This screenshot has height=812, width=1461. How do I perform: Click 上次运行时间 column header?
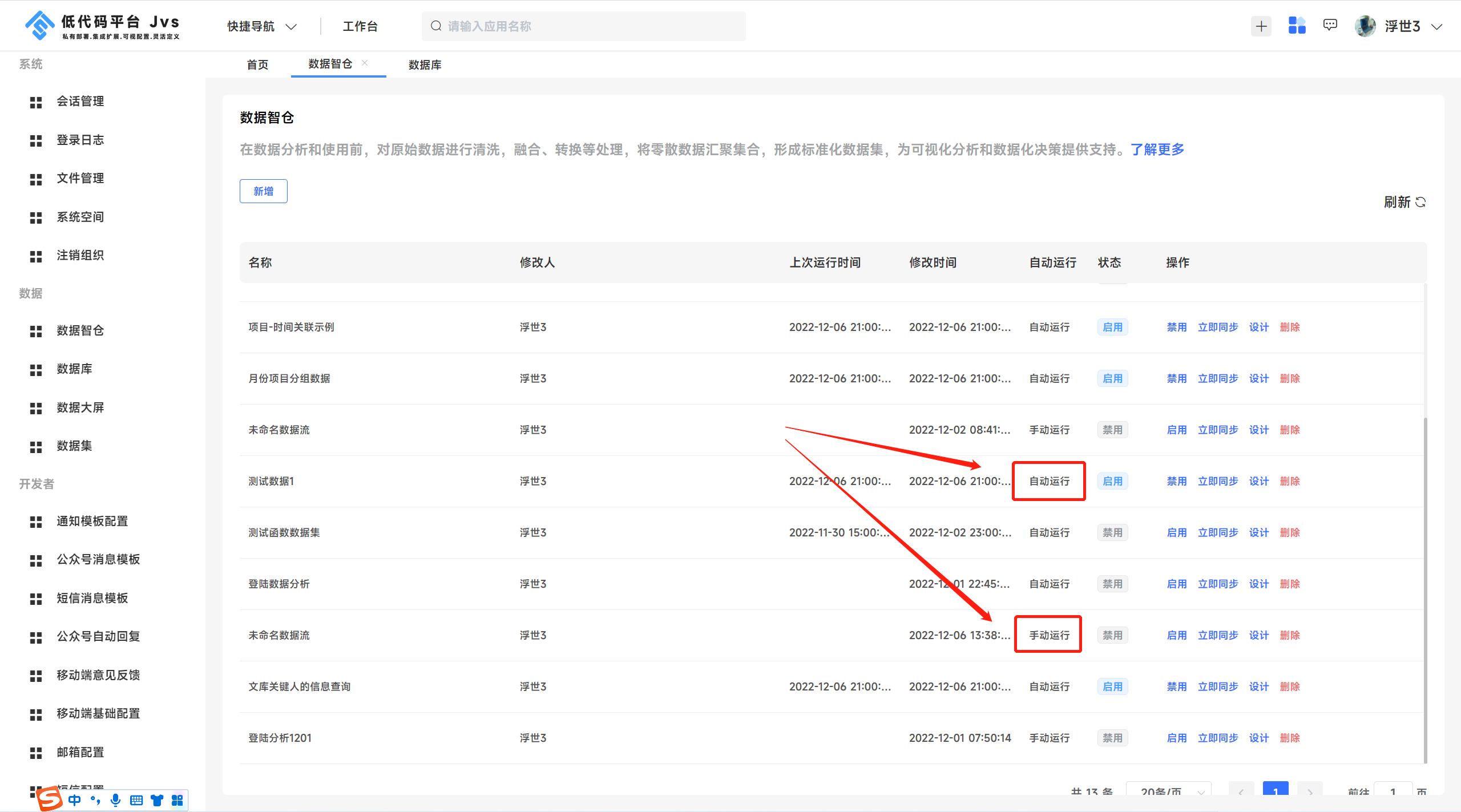point(825,262)
